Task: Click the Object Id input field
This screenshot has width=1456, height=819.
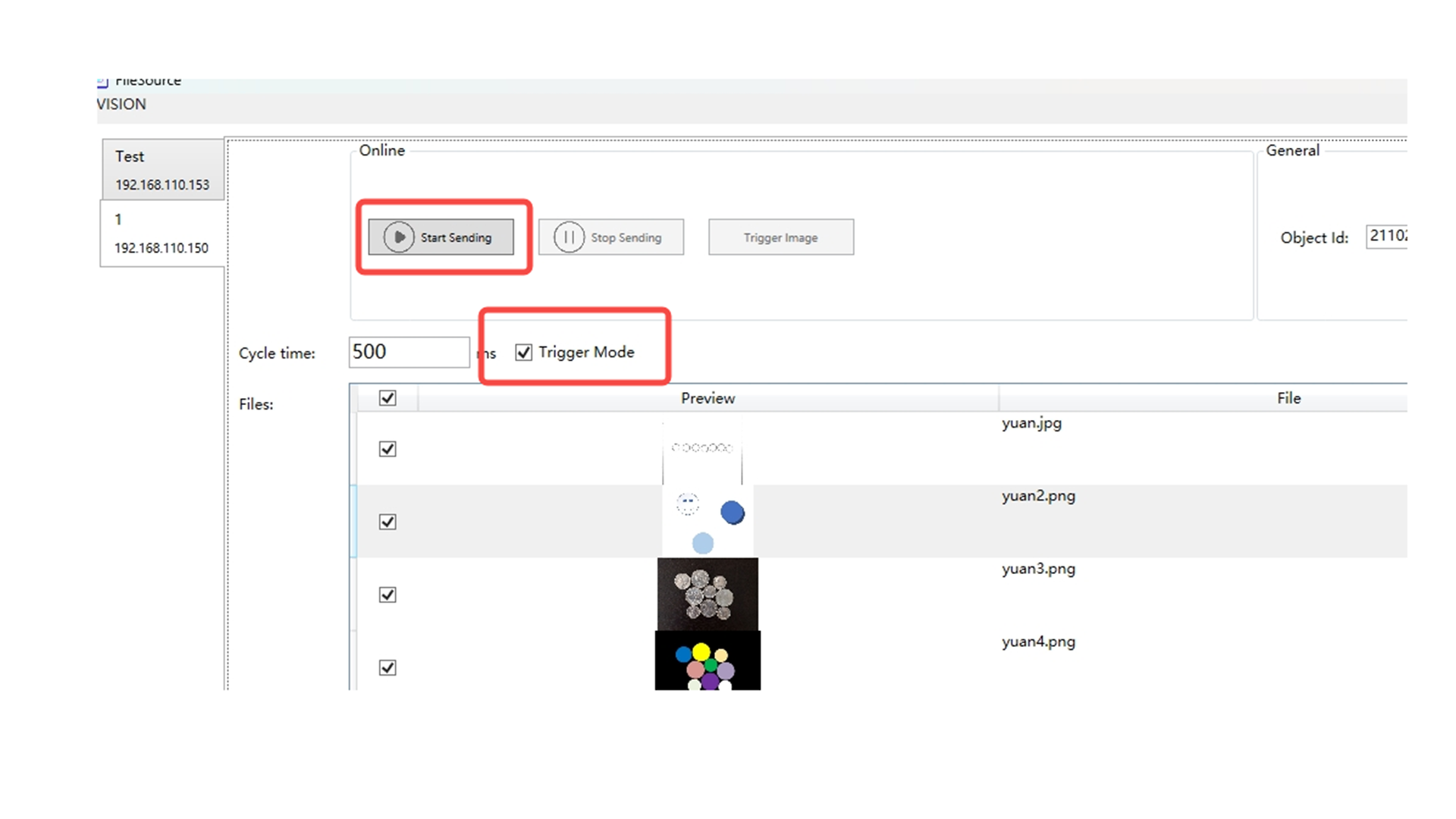Action: (x=1386, y=236)
